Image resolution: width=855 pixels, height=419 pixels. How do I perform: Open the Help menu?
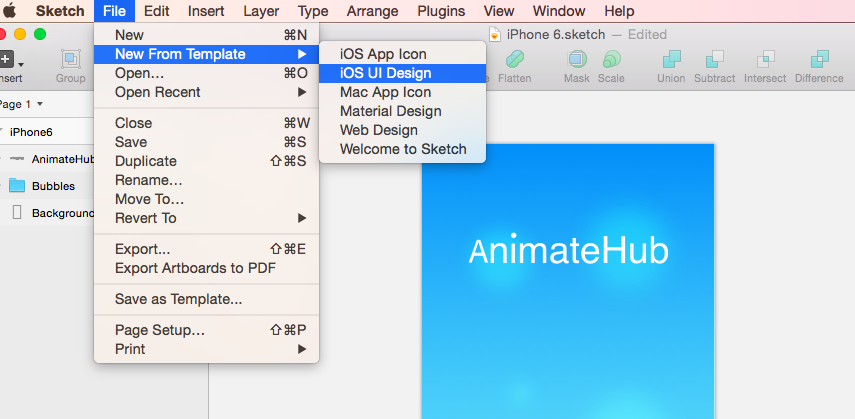[x=619, y=11]
